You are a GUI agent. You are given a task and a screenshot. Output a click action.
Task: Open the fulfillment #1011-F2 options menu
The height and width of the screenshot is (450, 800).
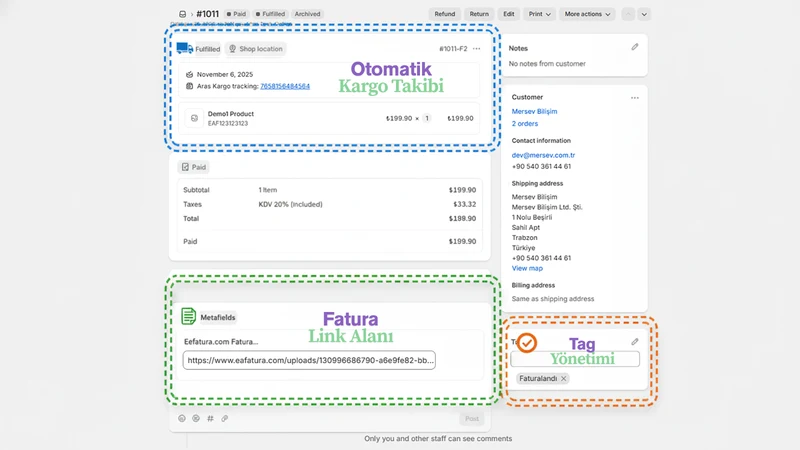[x=477, y=49]
